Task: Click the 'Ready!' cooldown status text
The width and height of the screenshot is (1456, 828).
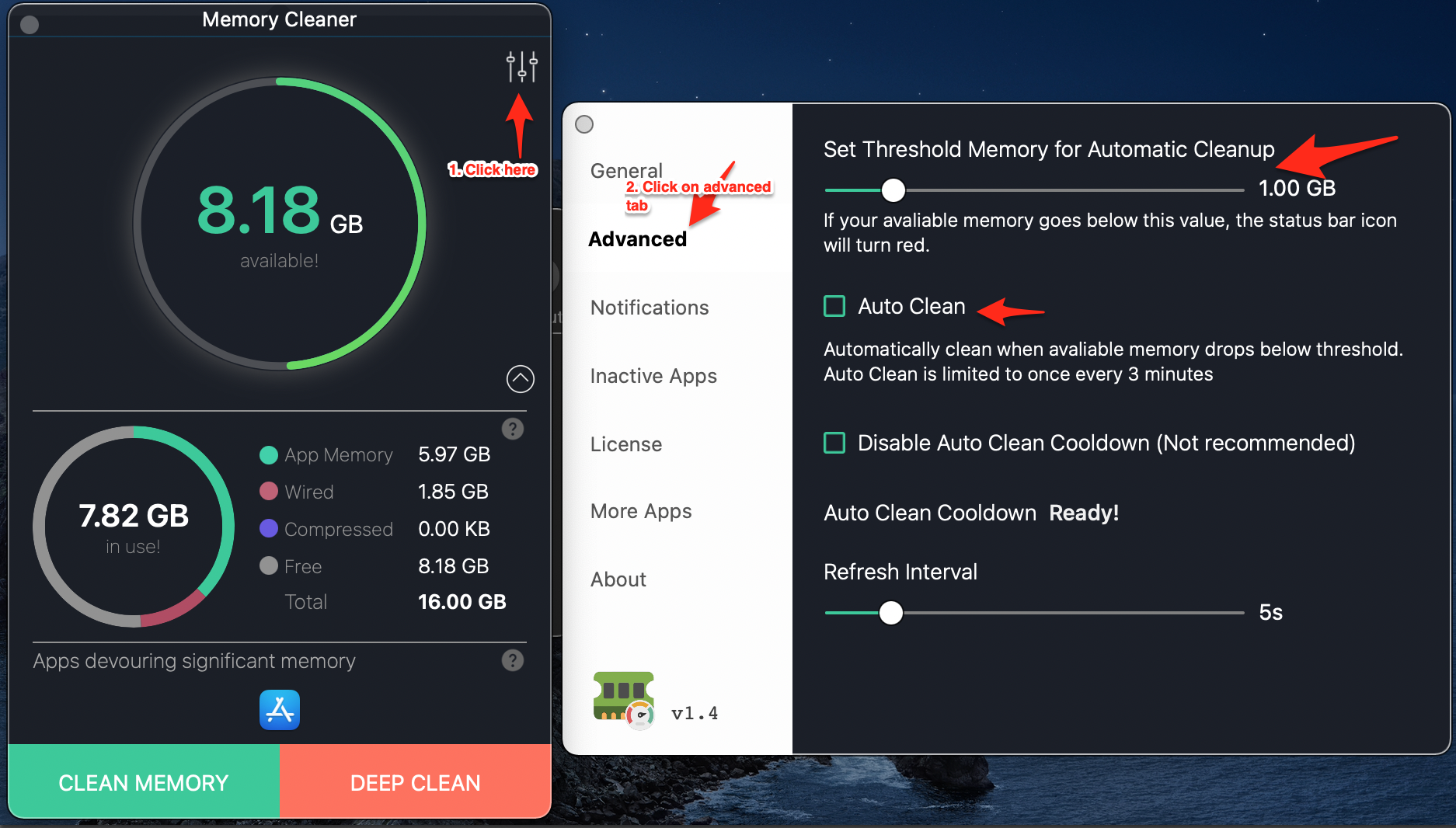Action: 1084,513
